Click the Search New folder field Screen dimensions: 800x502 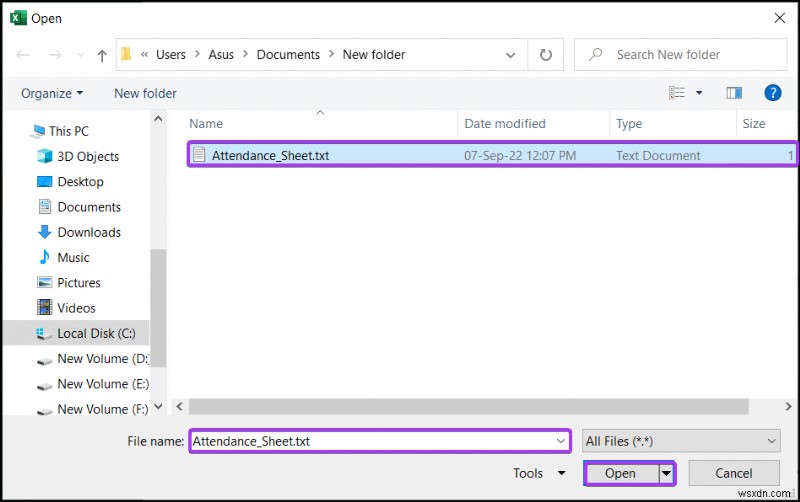[x=681, y=55]
